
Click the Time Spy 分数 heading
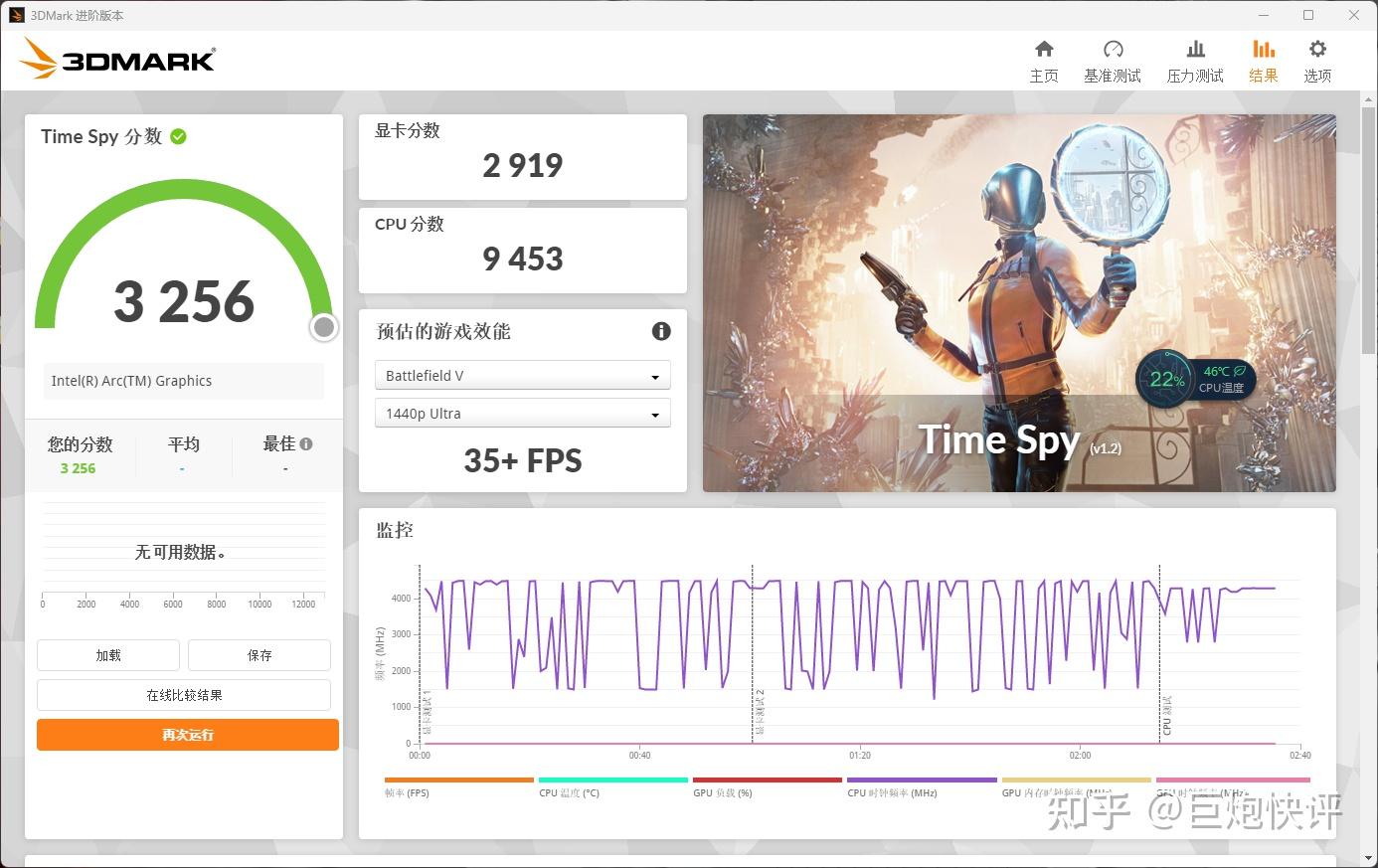tap(101, 136)
